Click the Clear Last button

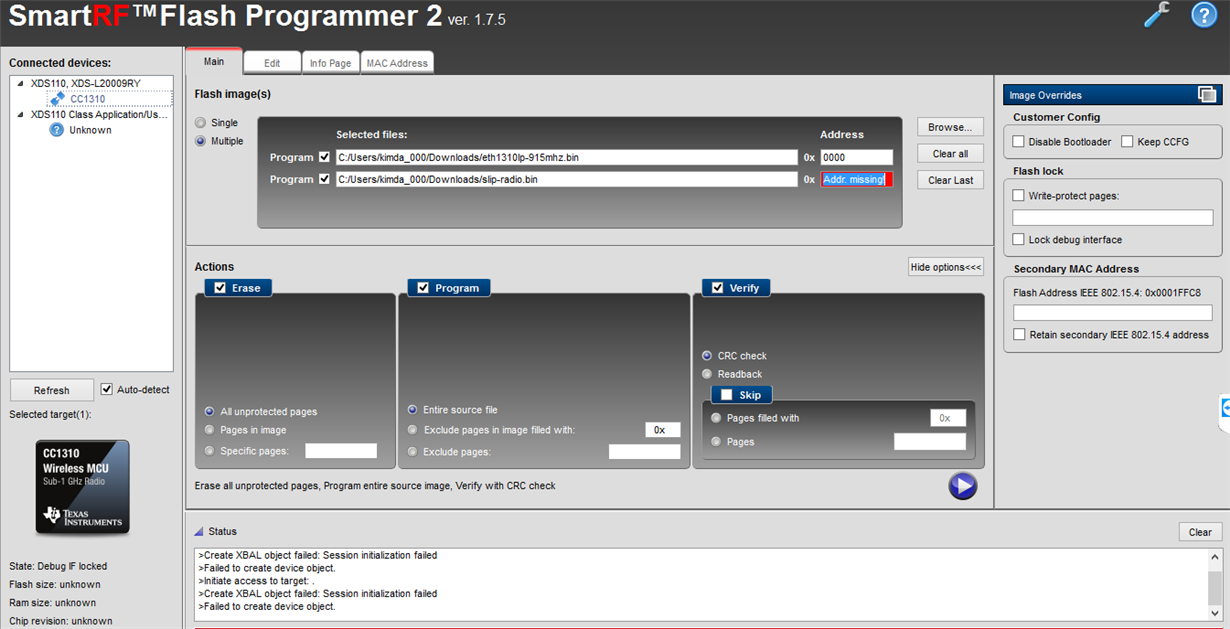point(950,180)
